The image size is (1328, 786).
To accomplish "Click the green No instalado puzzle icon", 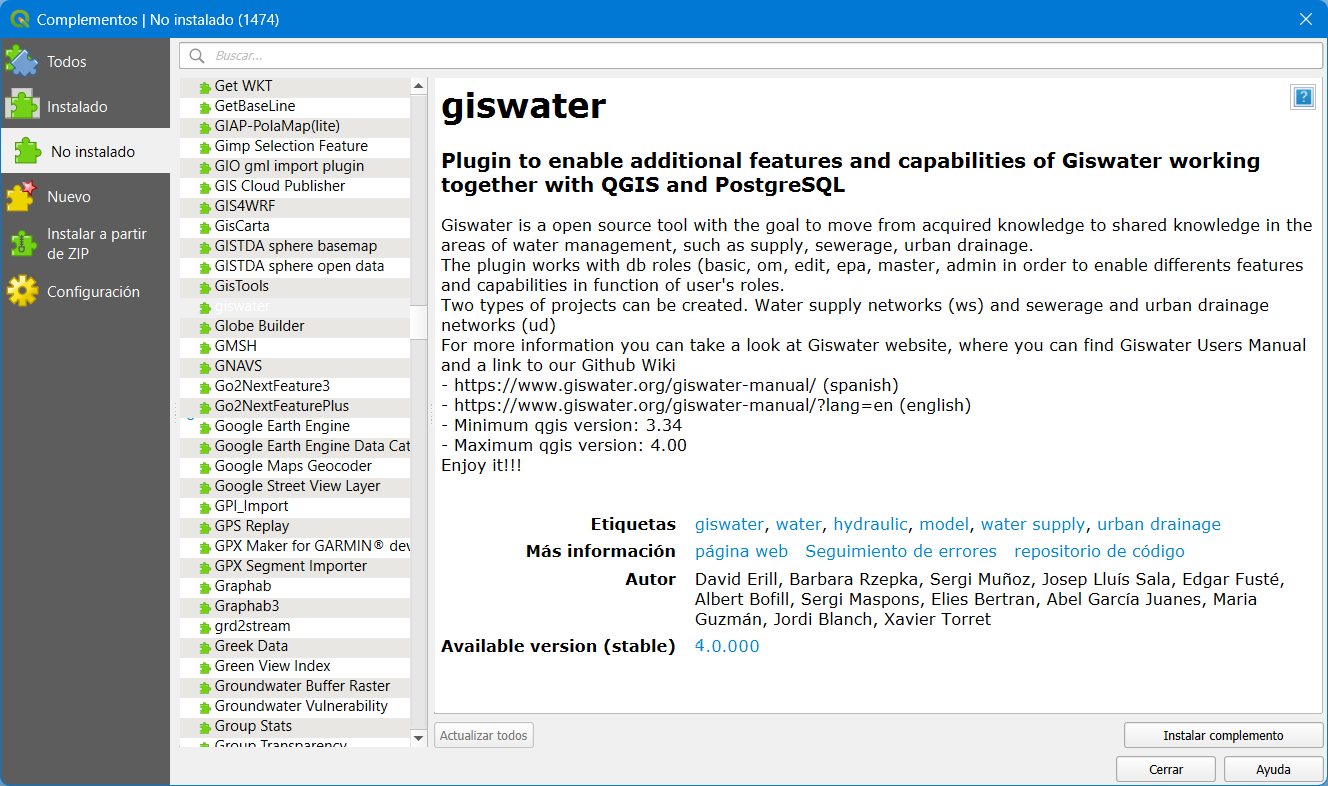I will pyautogui.click(x=27, y=151).
